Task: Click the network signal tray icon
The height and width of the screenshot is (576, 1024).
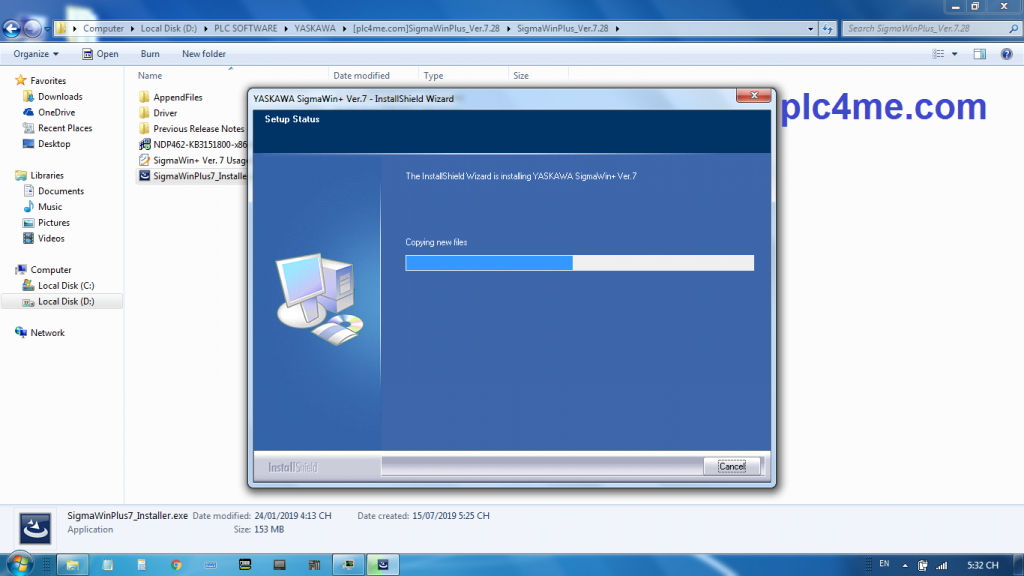Action: [942, 566]
